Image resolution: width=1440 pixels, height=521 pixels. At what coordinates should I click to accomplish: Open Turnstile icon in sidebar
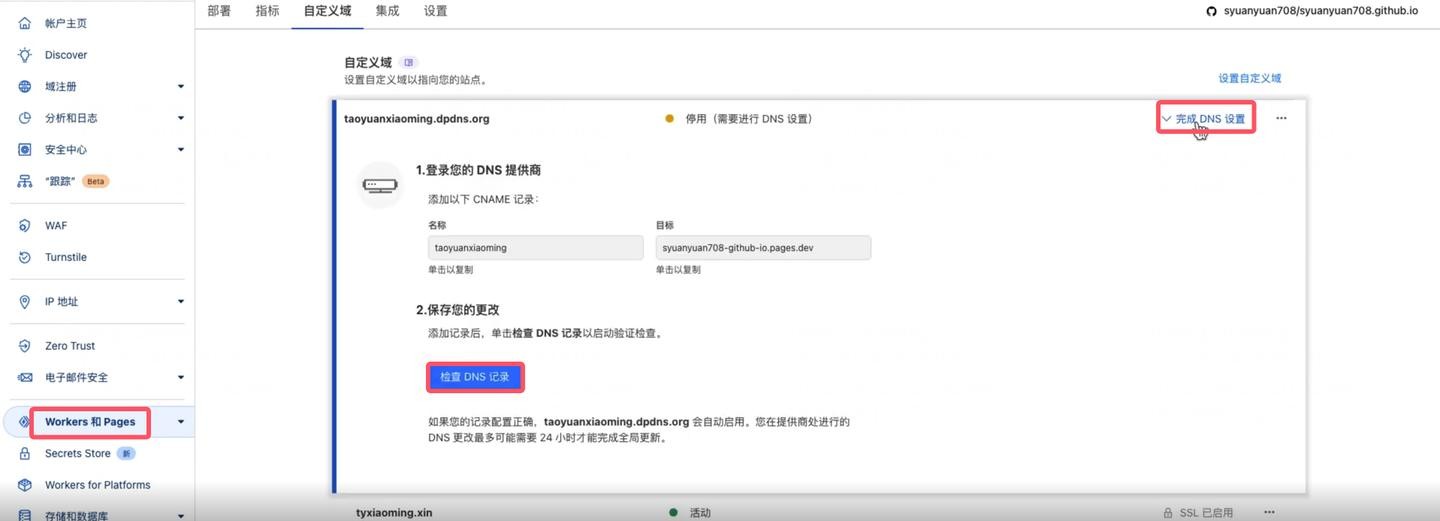click(25, 257)
